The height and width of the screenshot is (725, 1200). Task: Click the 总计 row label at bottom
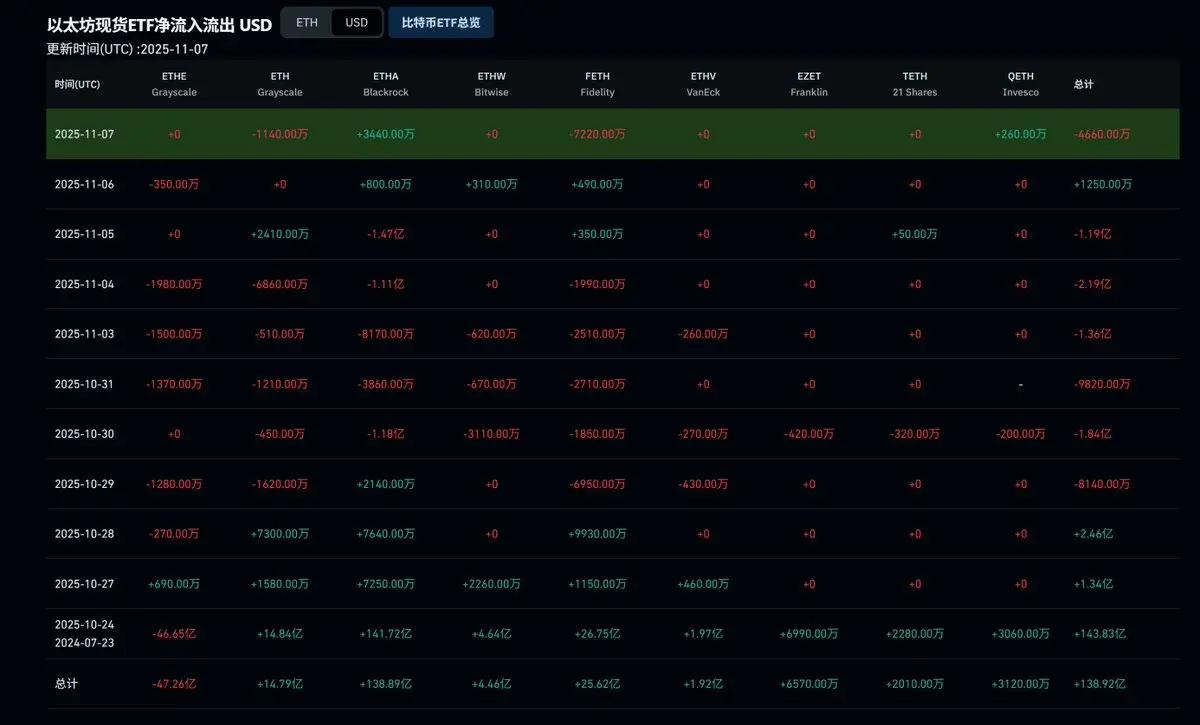click(x=66, y=684)
